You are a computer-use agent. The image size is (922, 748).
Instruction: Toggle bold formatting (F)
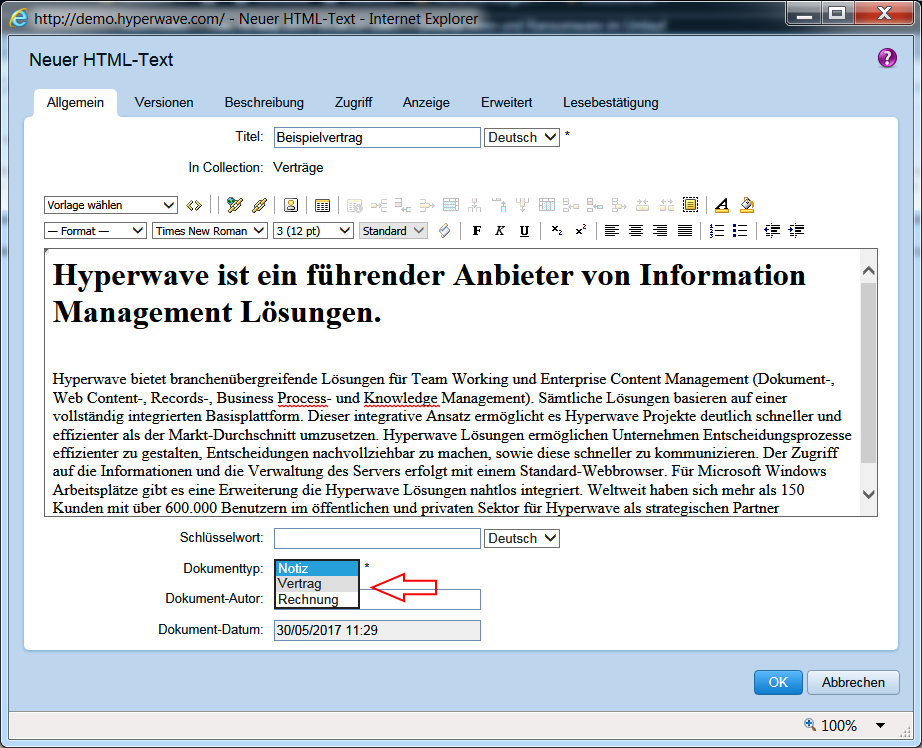click(x=477, y=231)
